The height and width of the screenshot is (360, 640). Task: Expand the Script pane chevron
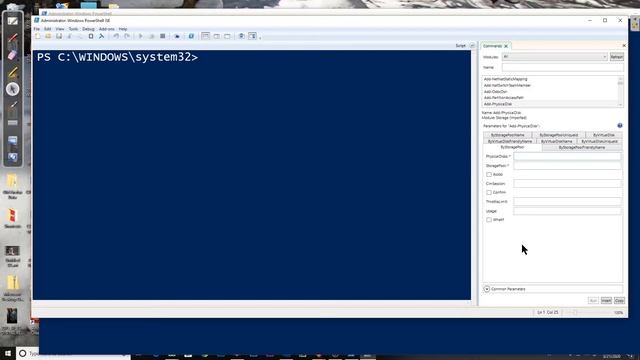[472, 46]
